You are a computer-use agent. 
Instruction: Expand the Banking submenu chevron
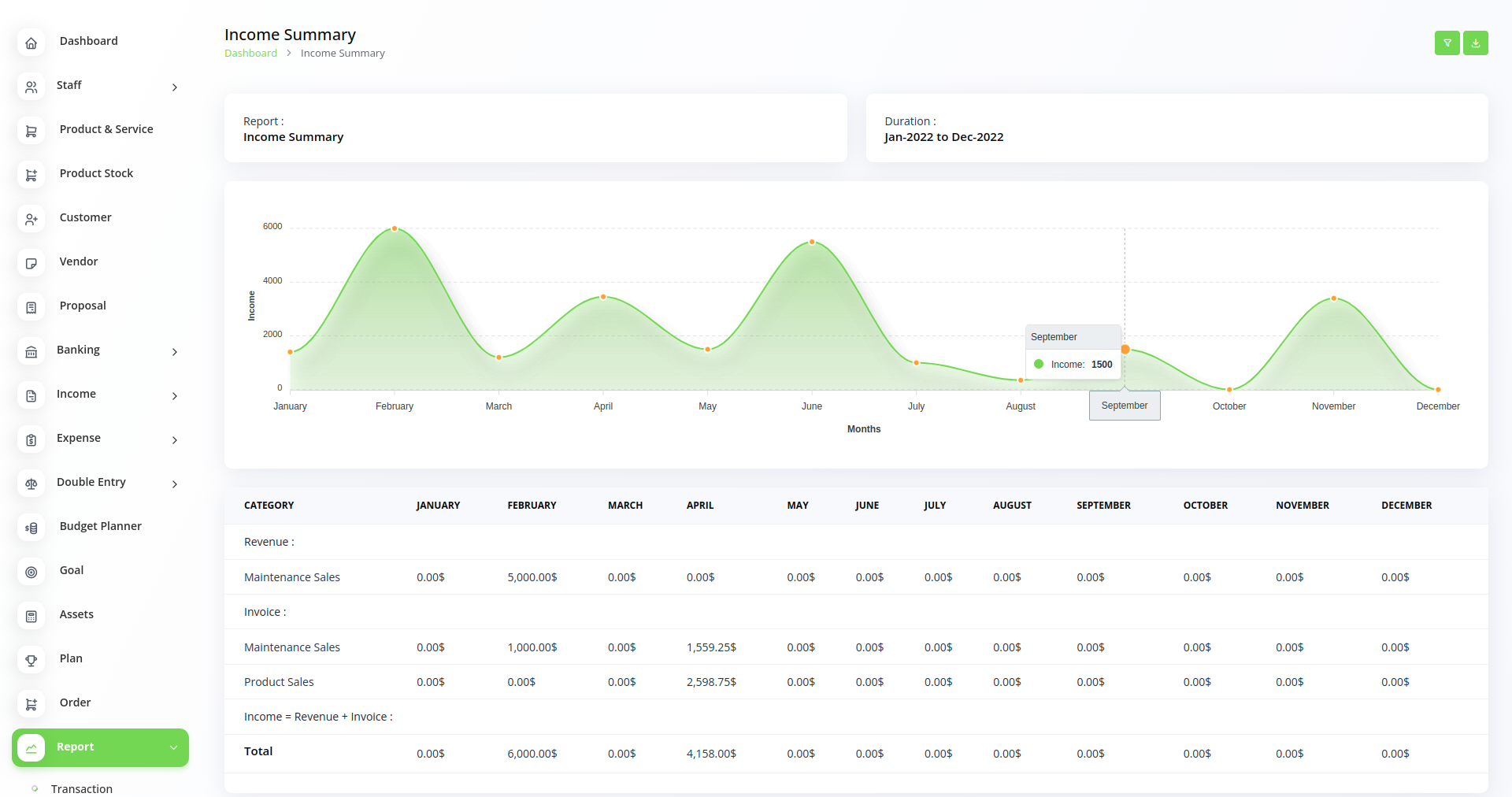click(174, 352)
